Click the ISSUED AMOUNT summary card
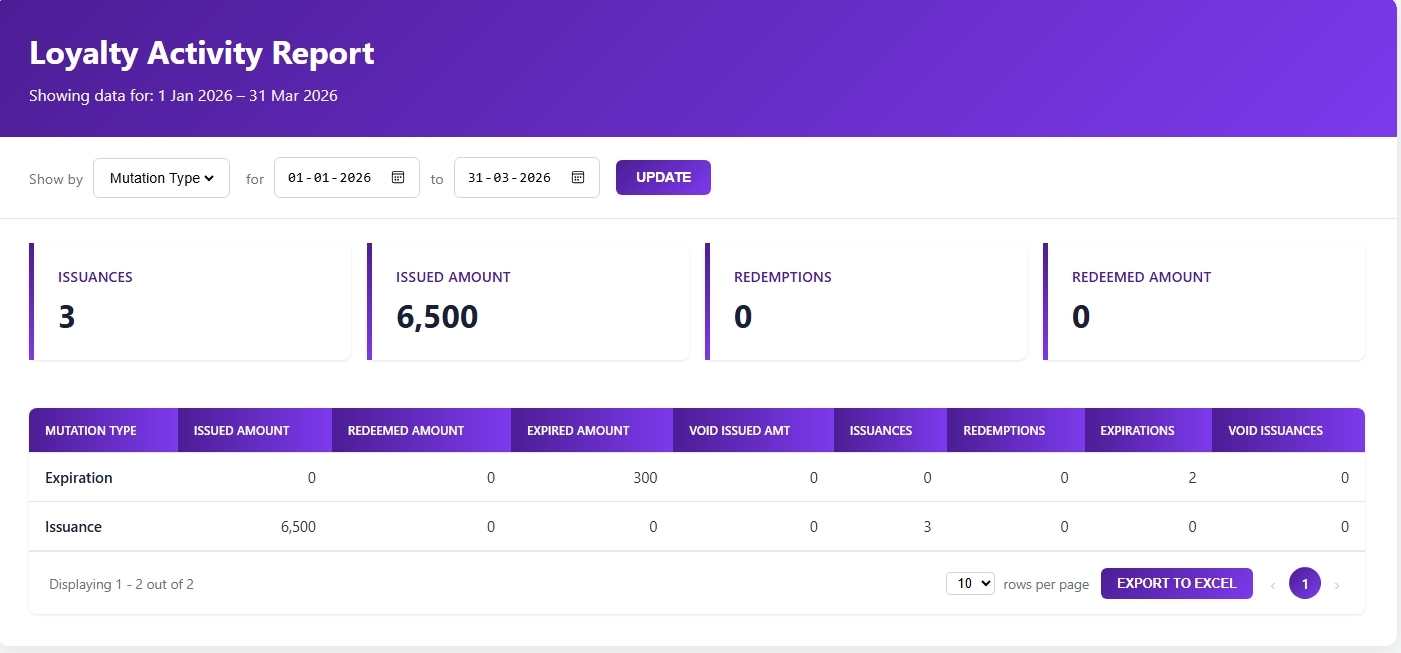 pos(528,300)
